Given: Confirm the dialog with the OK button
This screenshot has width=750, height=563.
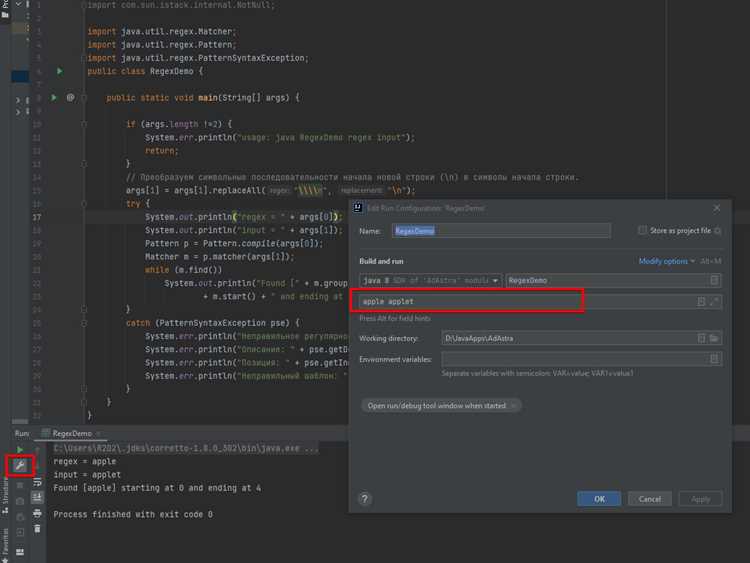Looking at the screenshot, I should coord(599,499).
